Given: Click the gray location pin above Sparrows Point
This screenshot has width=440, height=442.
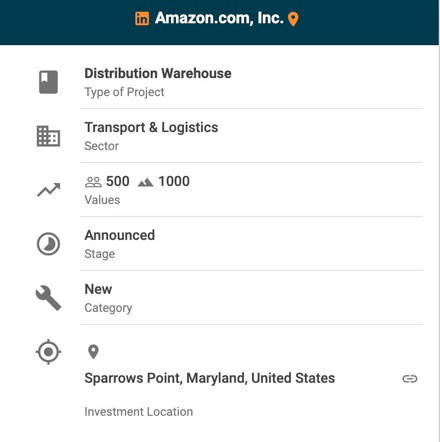Looking at the screenshot, I should tap(93, 352).
